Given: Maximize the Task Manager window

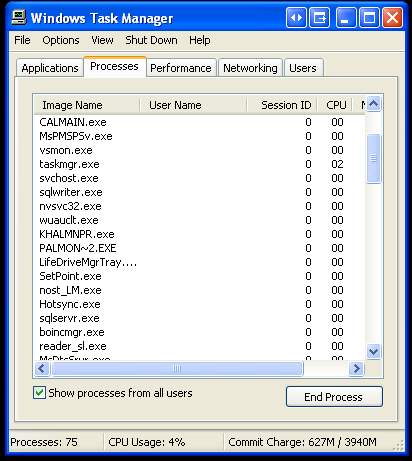Looking at the screenshot, I should coord(369,17).
